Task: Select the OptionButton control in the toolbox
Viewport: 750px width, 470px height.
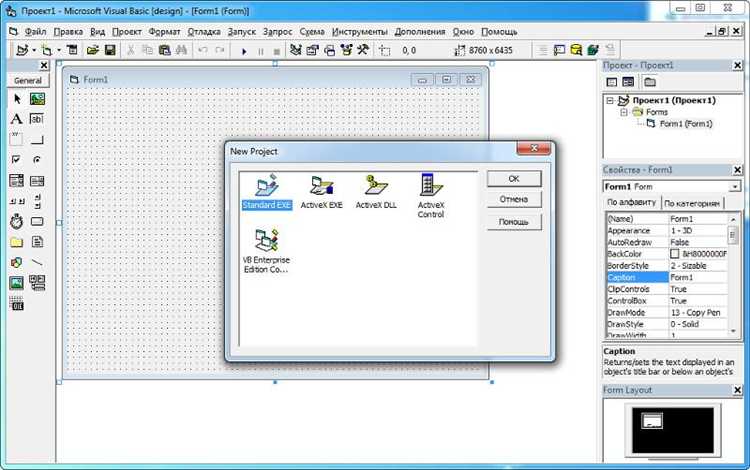Action: (37, 160)
